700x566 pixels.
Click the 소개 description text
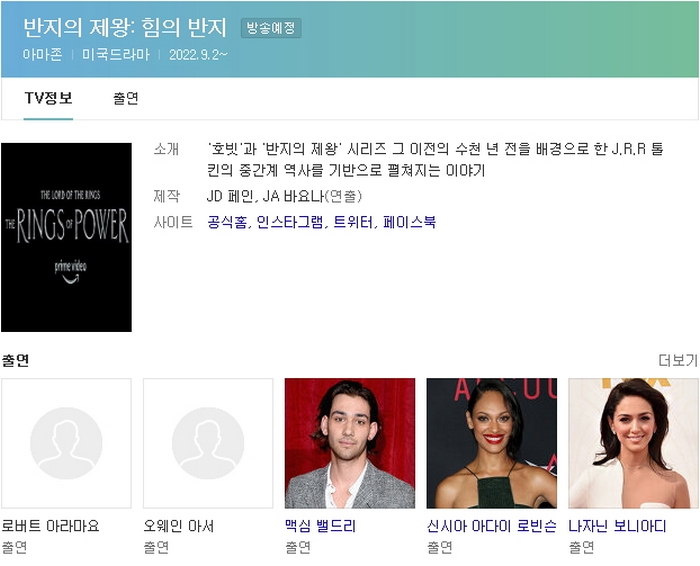(435, 159)
